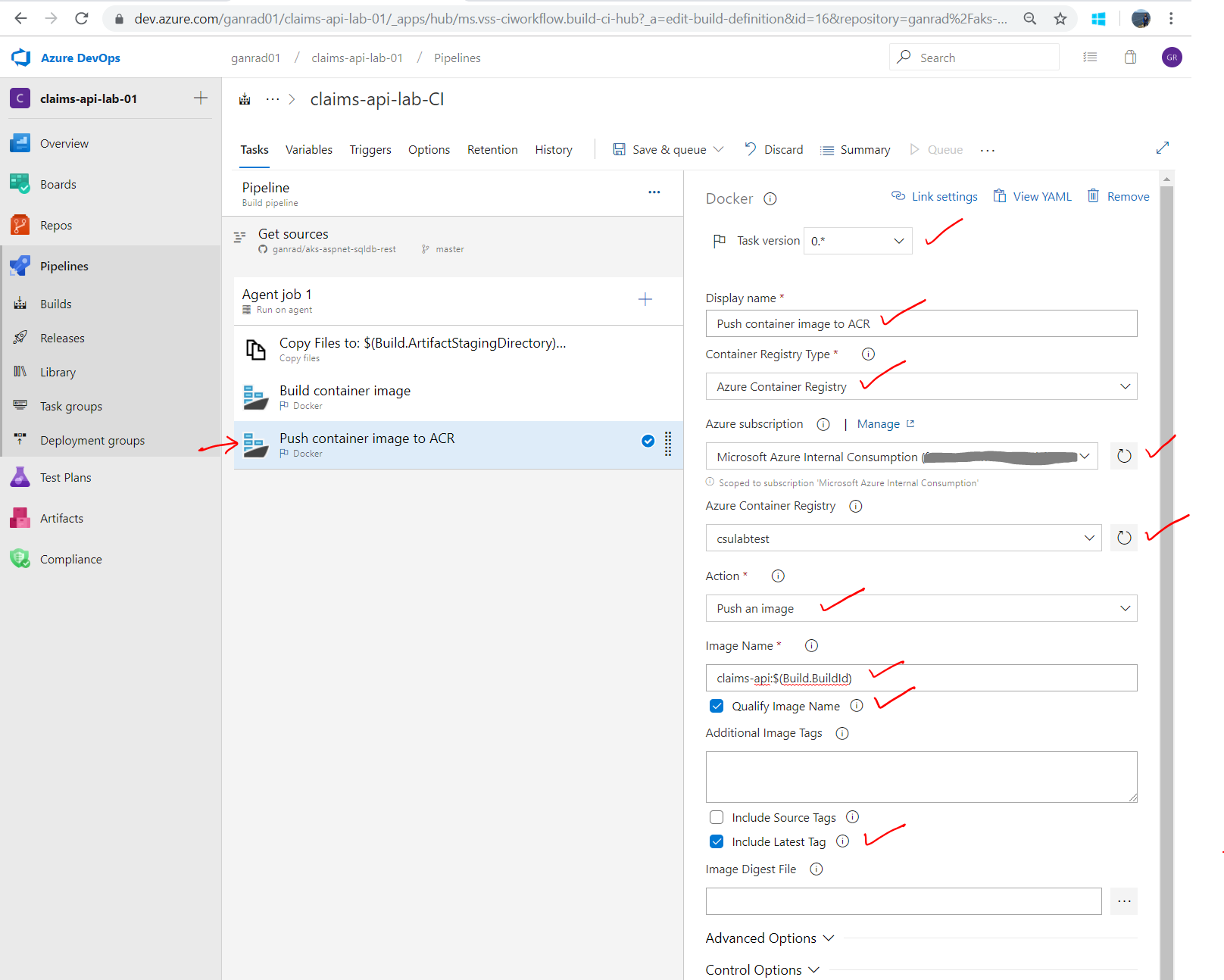The image size is (1224, 980).
Task: Click ganrad01 breadcrumb
Action: click(x=255, y=58)
